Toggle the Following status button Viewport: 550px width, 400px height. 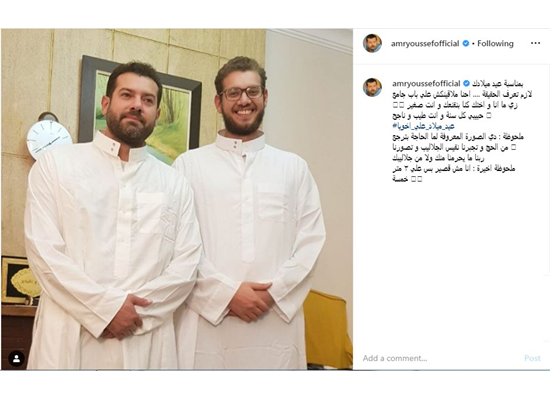coord(495,44)
